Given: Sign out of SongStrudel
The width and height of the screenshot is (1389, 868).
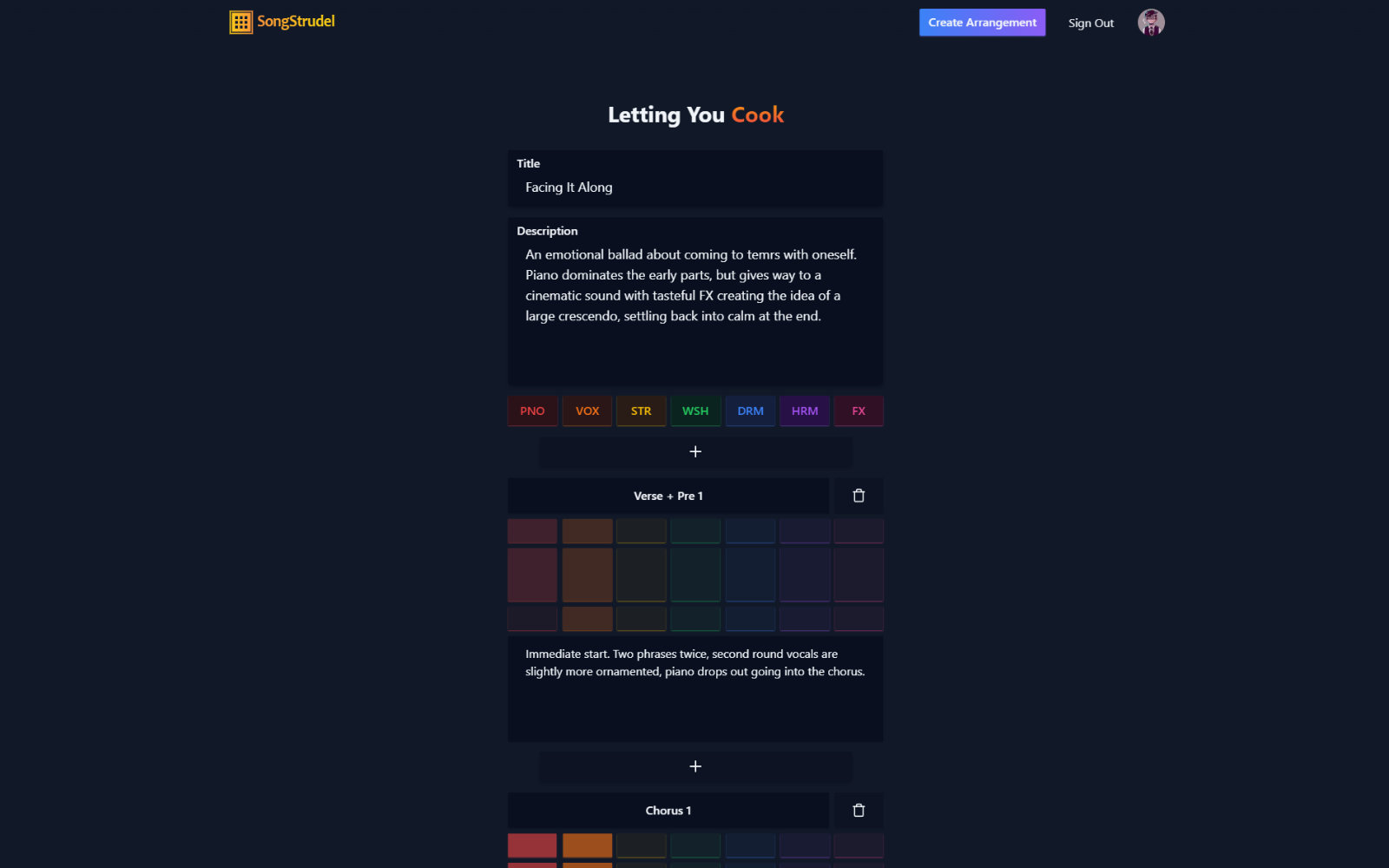Looking at the screenshot, I should pyautogui.click(x=1090, y=23).
